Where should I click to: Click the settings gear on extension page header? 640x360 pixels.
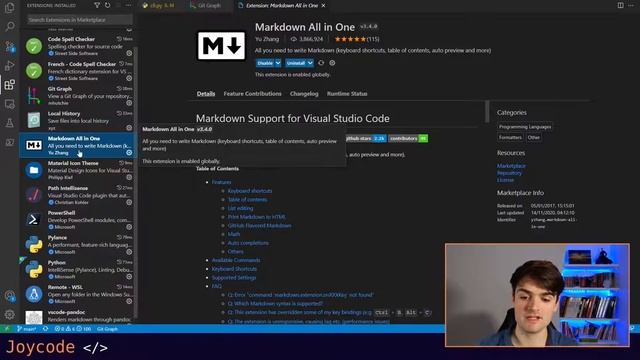pos(332,63)
